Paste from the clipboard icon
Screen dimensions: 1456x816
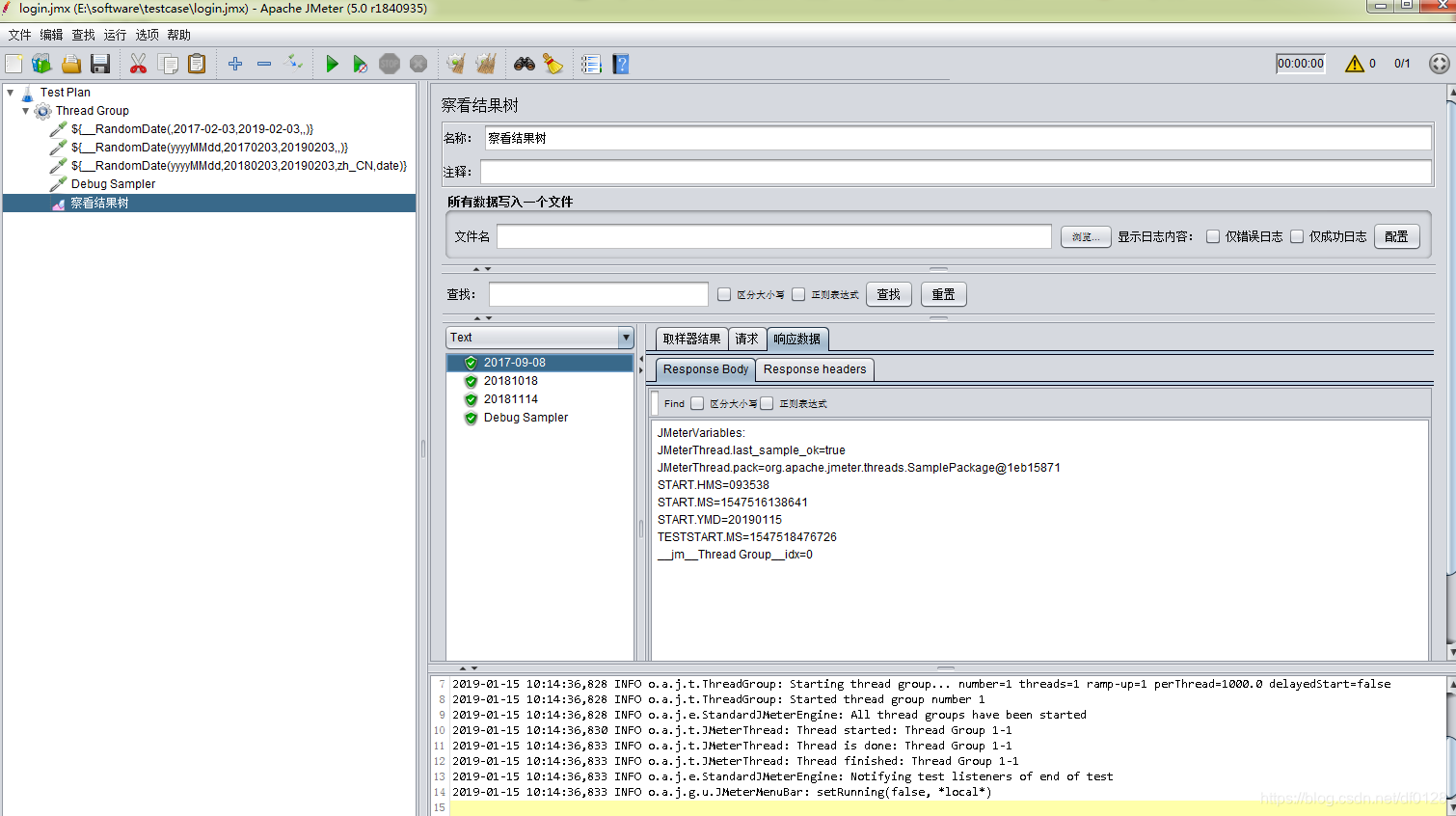tap(197, 64)
